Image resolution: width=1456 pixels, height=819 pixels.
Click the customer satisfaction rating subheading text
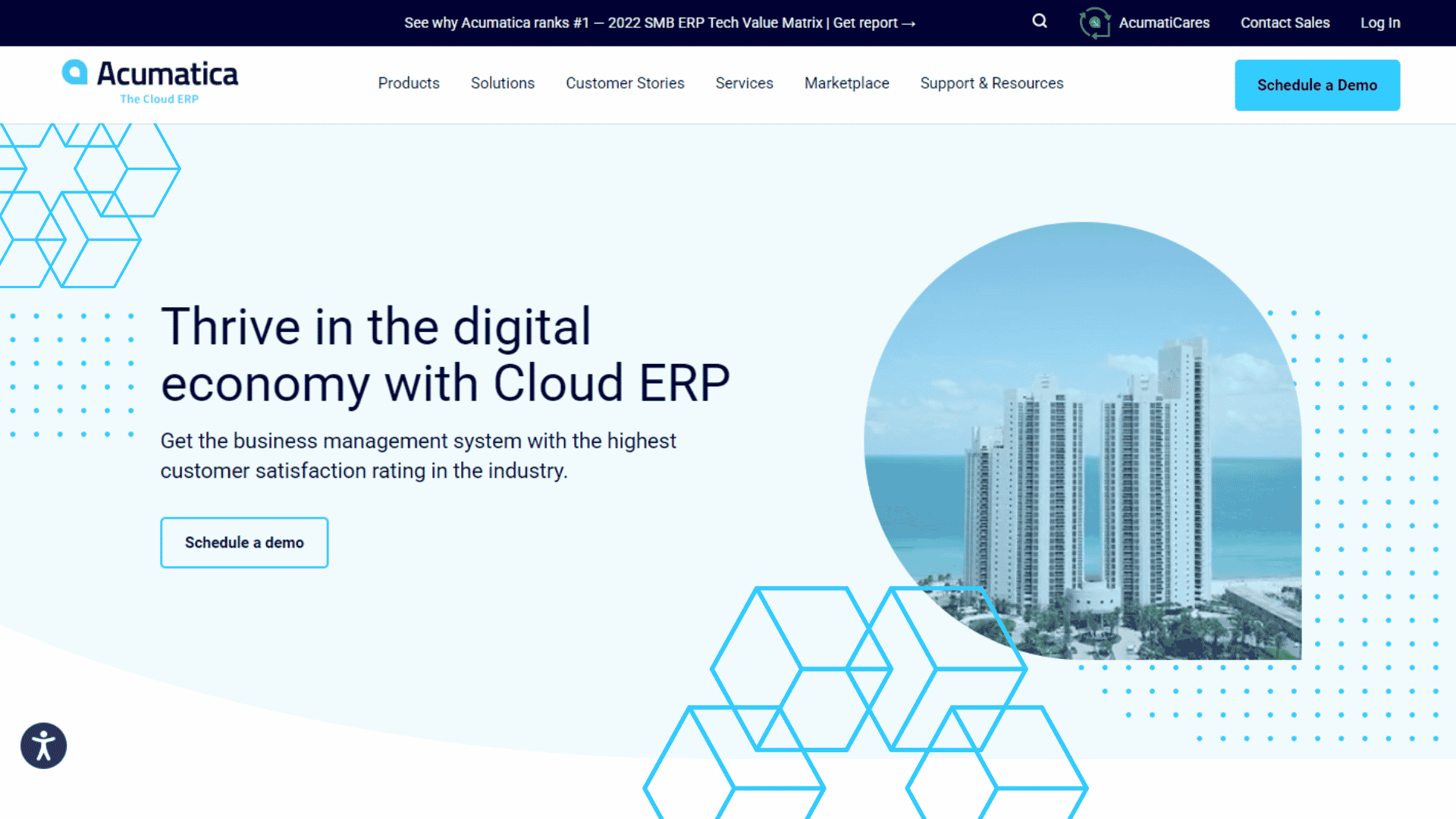tap(418, 456)
